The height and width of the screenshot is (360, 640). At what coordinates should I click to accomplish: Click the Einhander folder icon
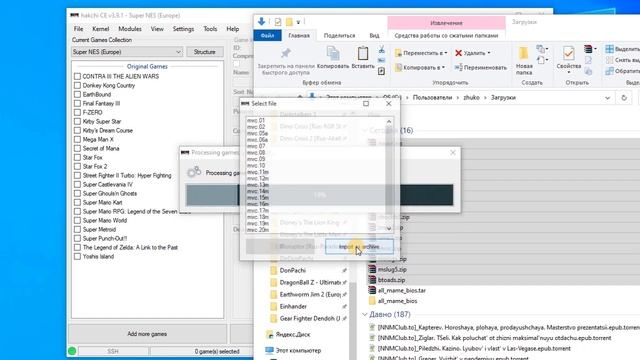click(x=274, y=307)
